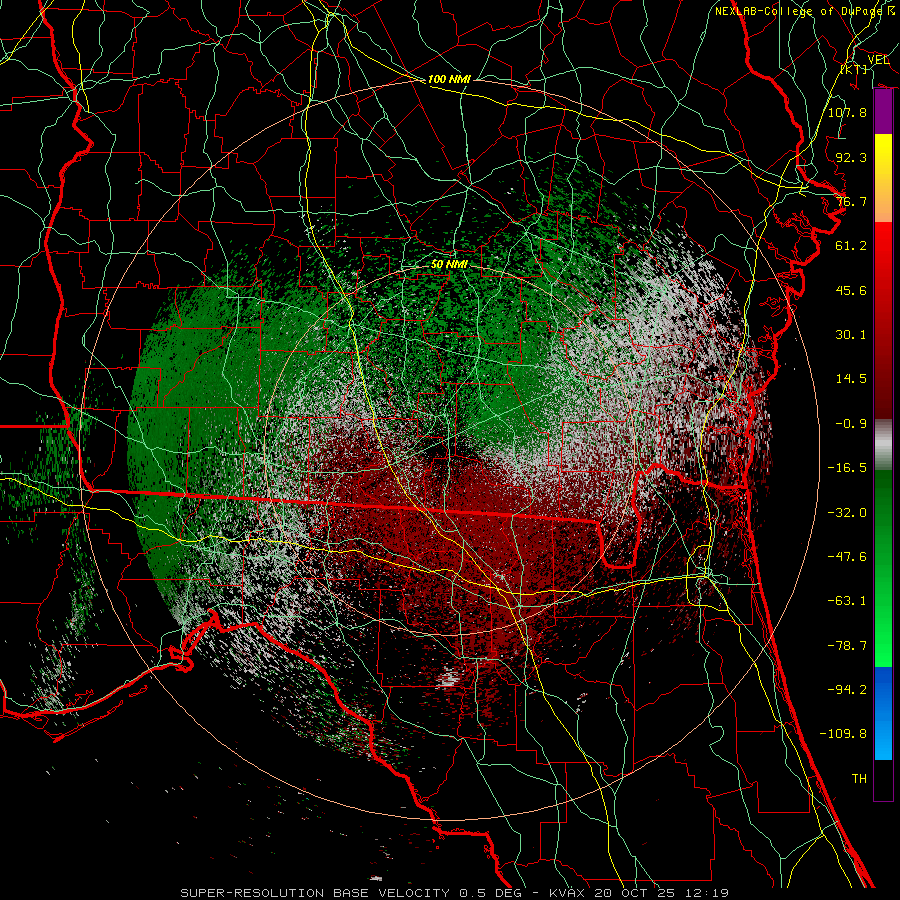Click the 14.5 velocity scale value

pyautogui.click(x=851, y=379)
